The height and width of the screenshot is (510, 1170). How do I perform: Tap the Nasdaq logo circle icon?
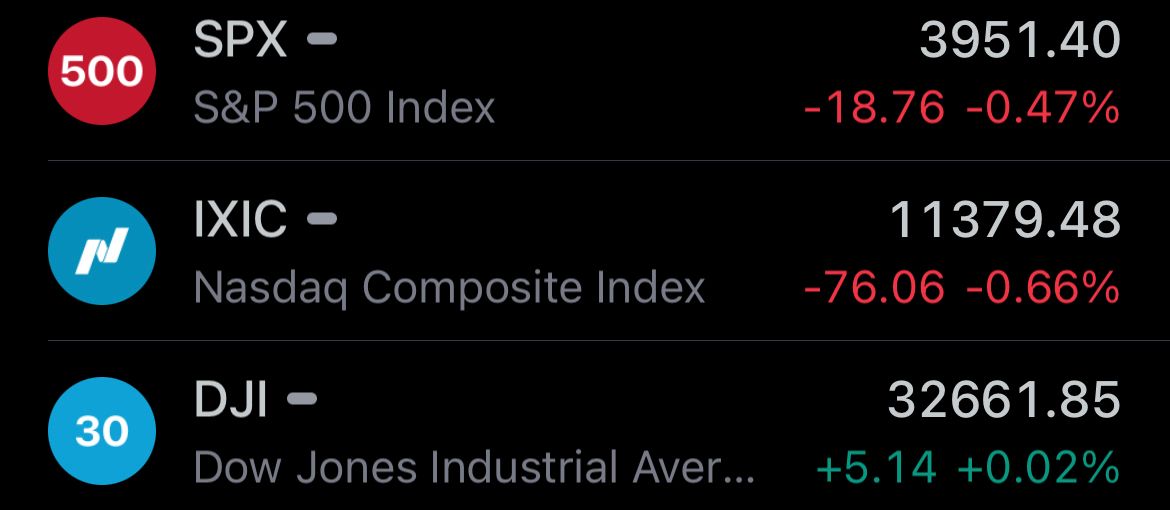click(101, 251)
